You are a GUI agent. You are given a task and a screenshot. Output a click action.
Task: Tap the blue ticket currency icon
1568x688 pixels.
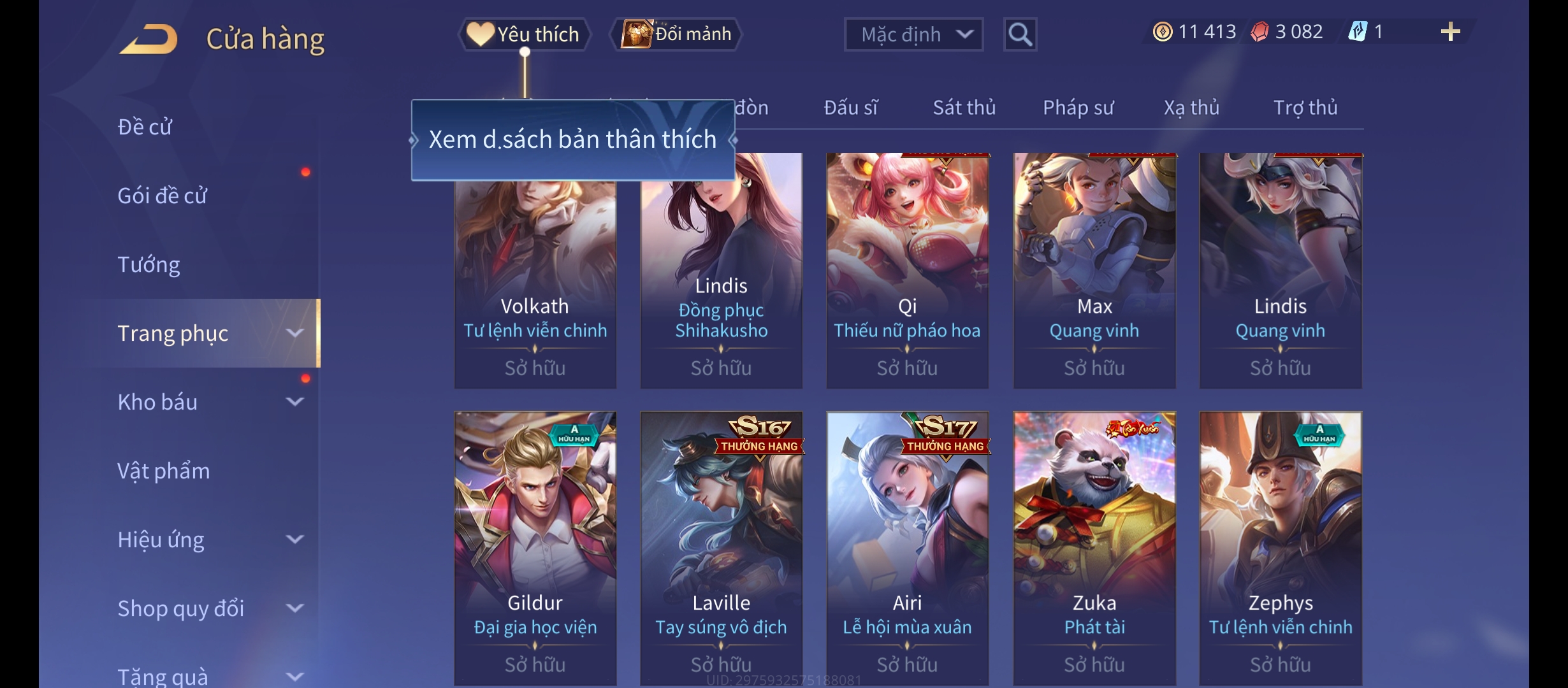click(x=1358, y=32)
